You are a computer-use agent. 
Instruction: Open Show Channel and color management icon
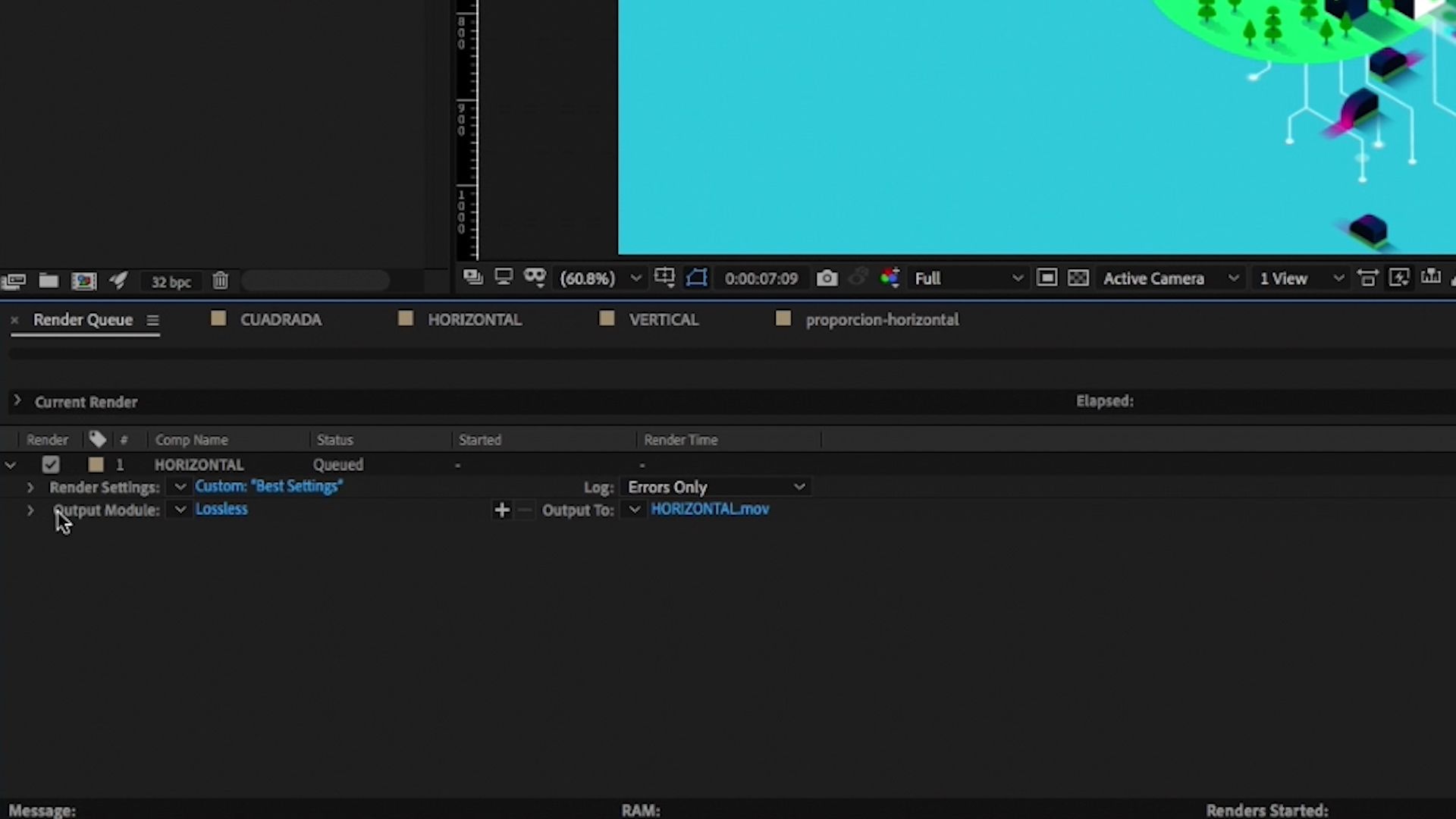click(x=890, y=278)
